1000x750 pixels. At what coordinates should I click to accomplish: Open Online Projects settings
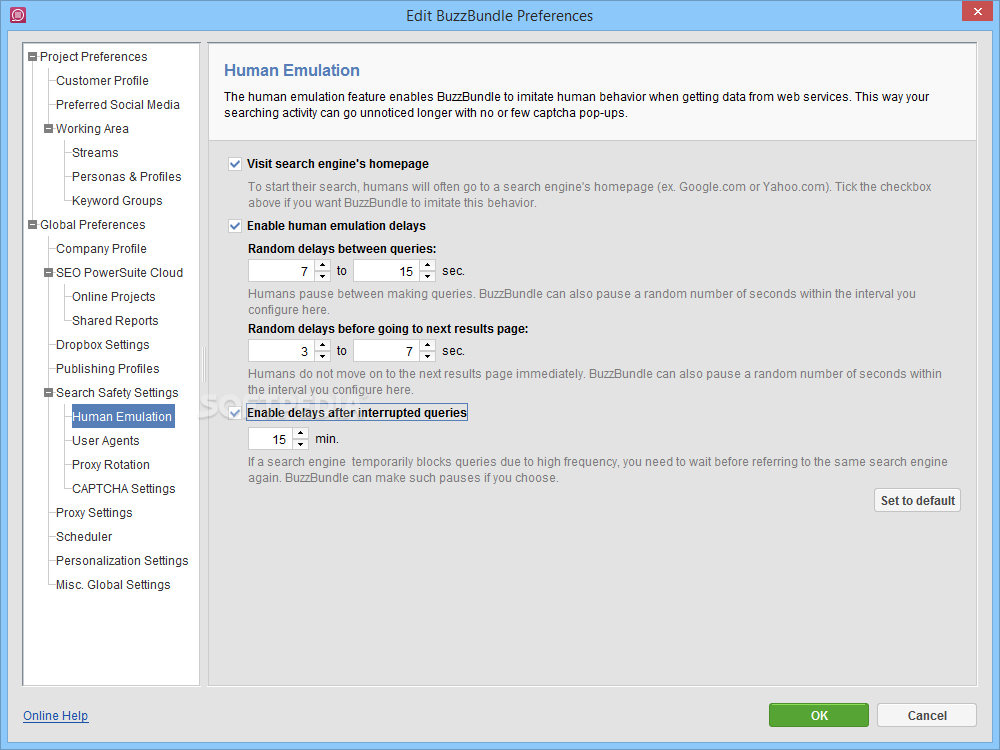[x=114, y=297]
